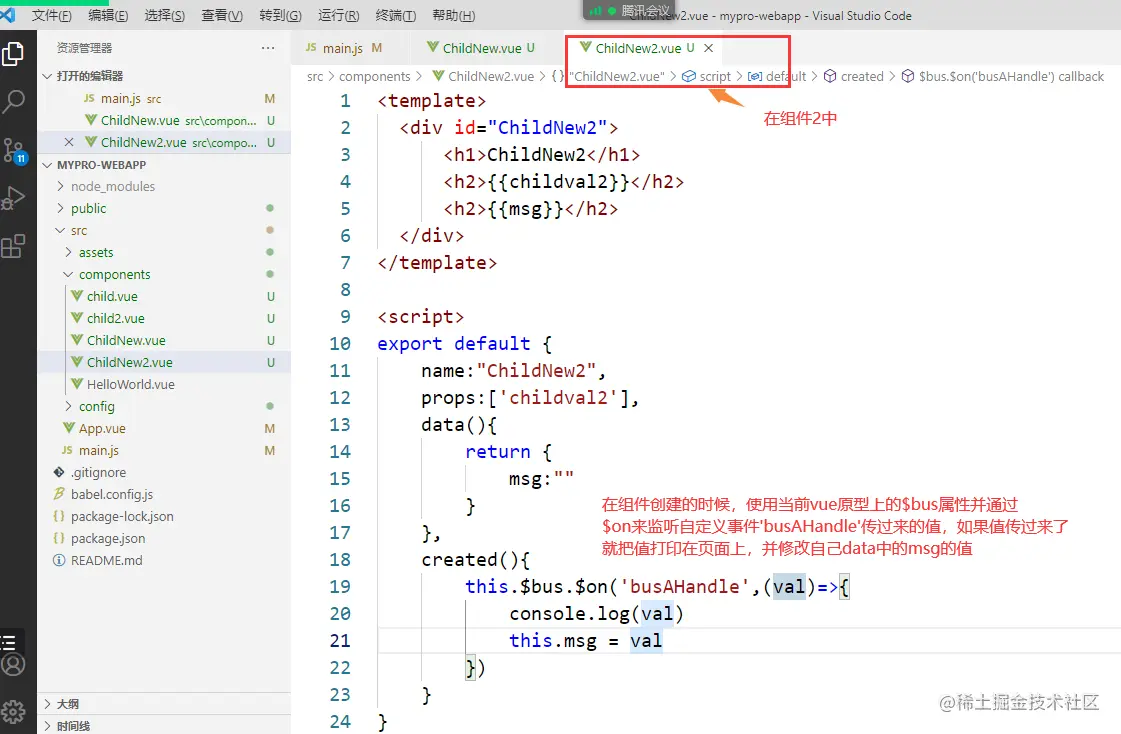
Task: Open README.md from the sidebar
Action: (109, 560)
